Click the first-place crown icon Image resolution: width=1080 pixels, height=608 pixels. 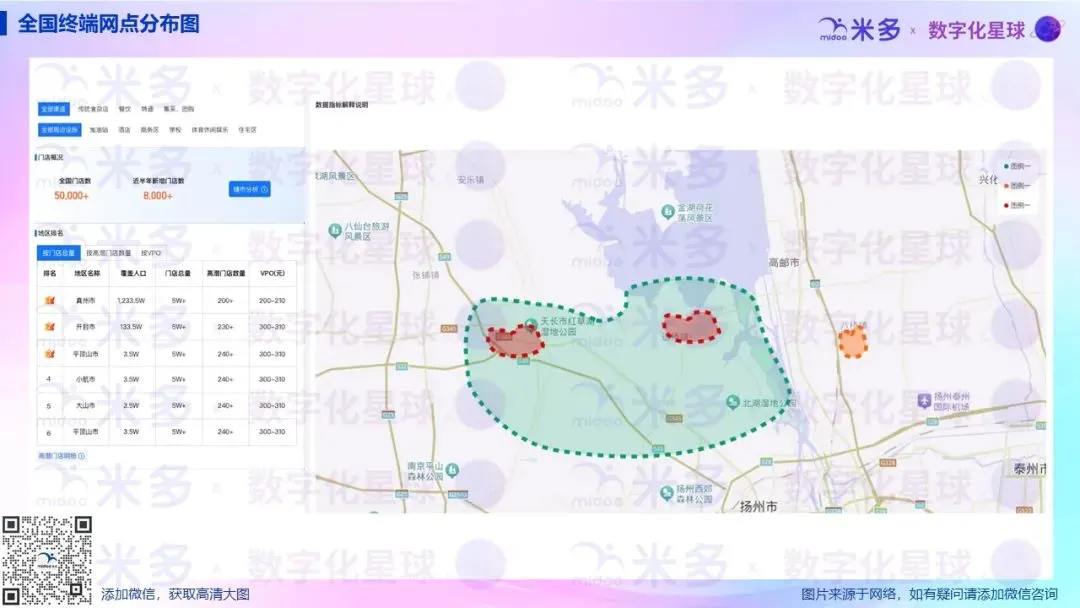[x=50, y=300]
